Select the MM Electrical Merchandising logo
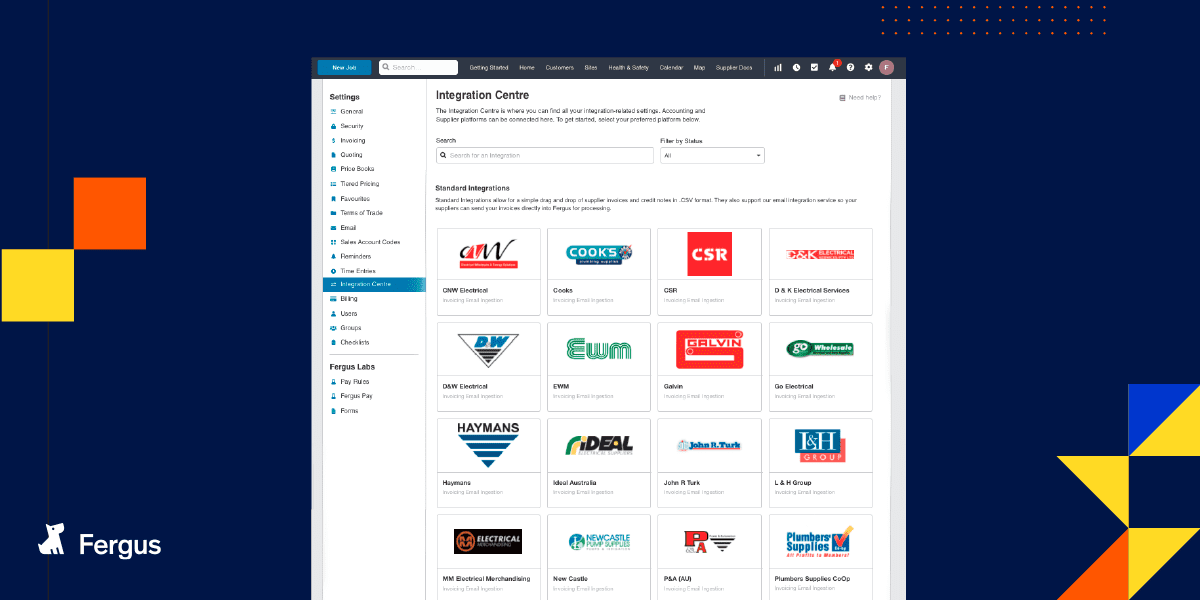This screenshot has height=600, width=1200. point(488,541)
